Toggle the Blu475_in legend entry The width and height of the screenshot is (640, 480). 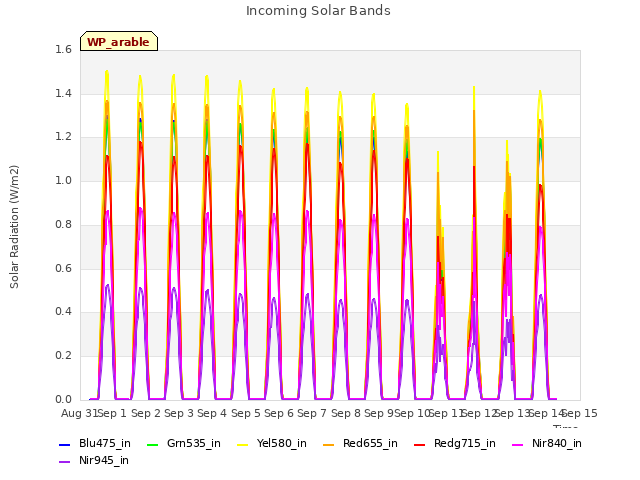(x=95, y=443)
